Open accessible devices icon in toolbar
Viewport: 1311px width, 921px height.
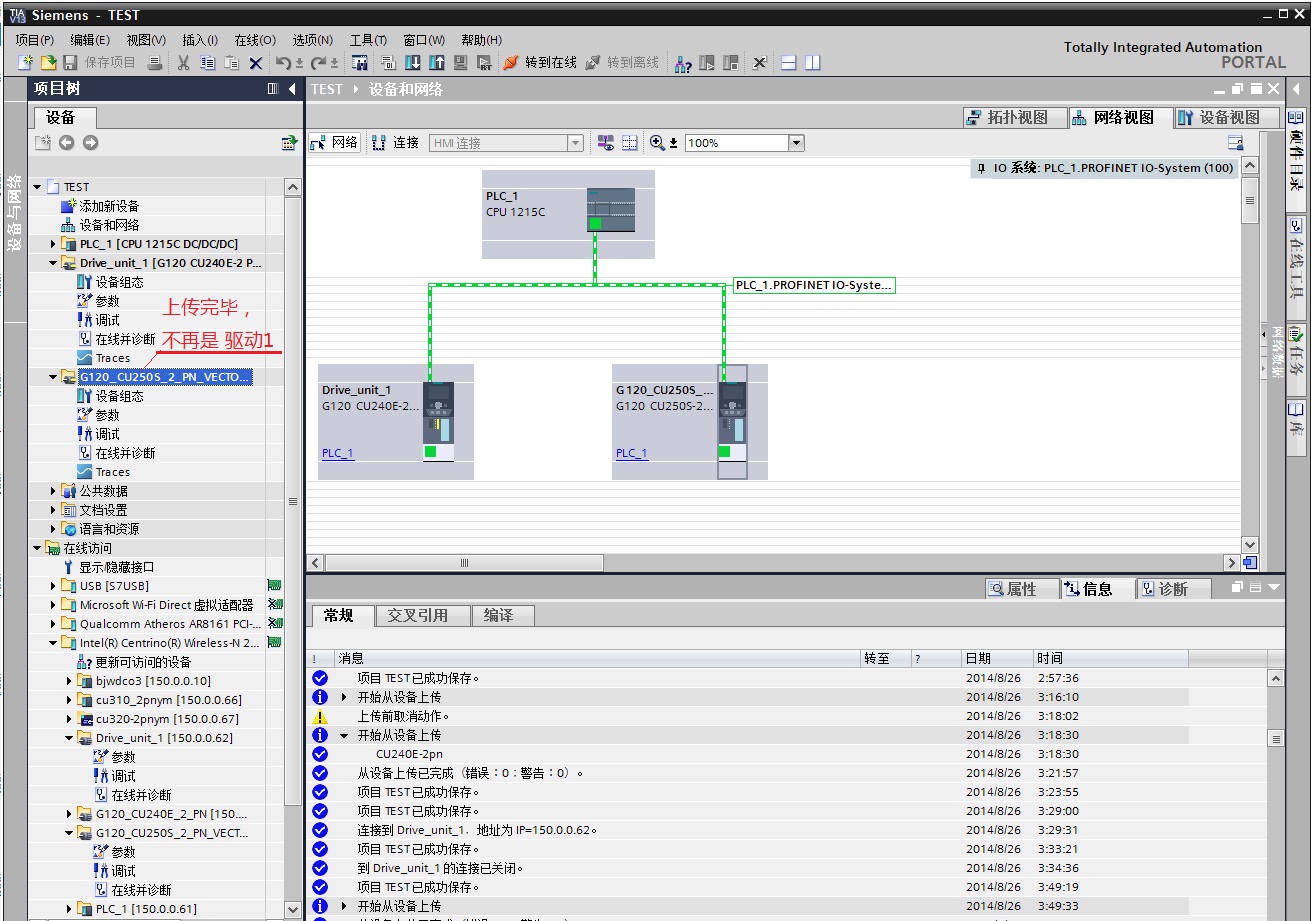(x=683, y=63)
